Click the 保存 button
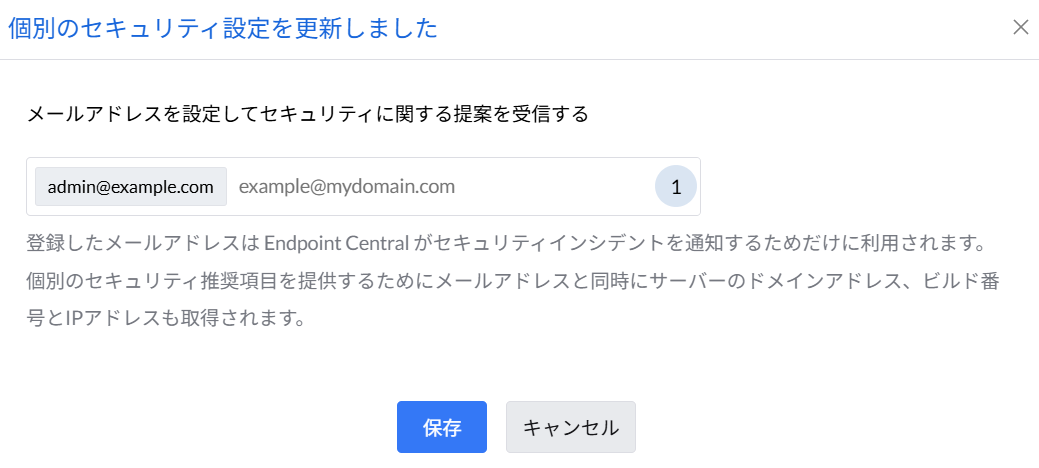Viewport: 1039px width, 468px height. (x=441, y=428)
